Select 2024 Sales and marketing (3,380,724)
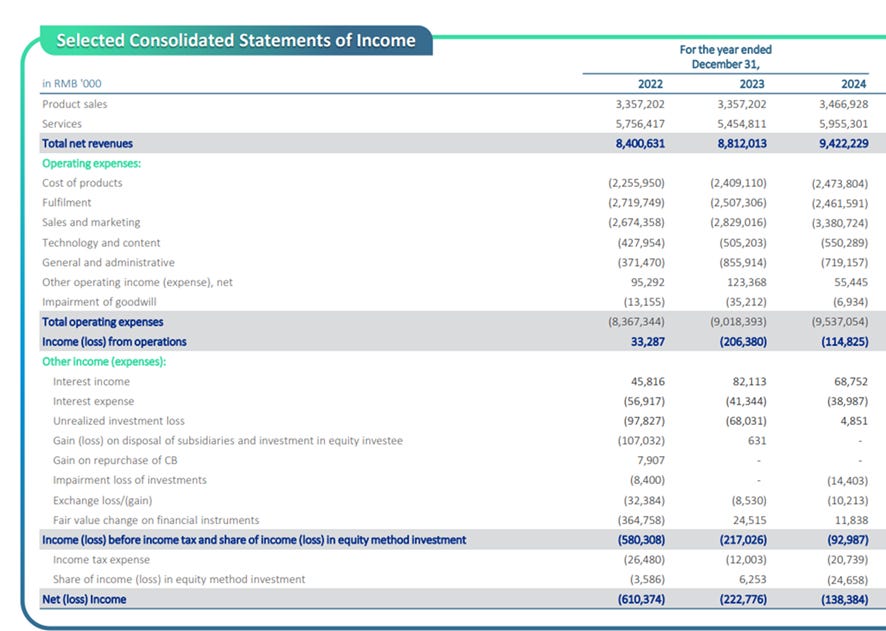The image size is (886, 631). coord(840,223)
